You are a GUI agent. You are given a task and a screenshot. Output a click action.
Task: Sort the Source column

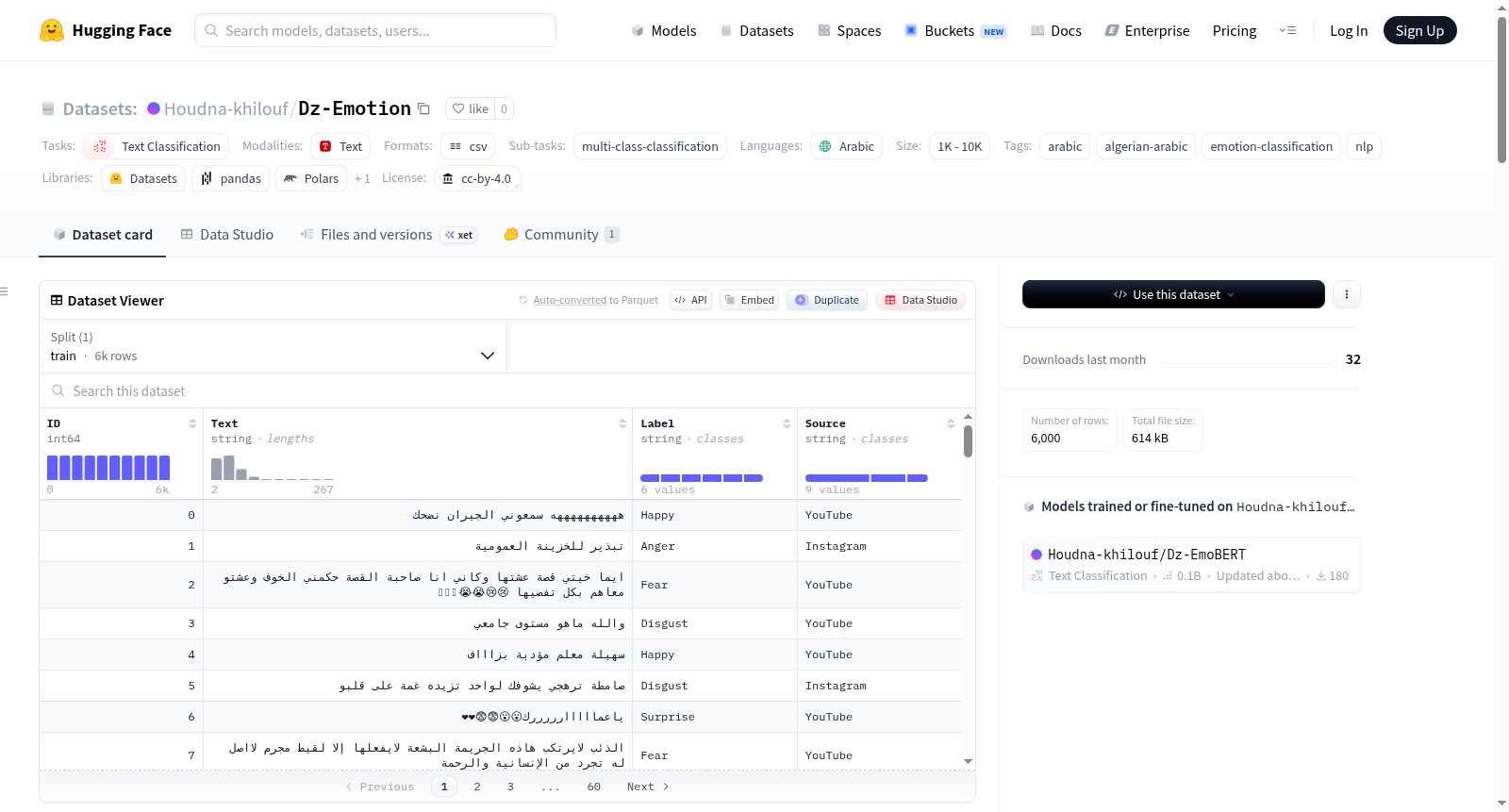(x=951, y=423)
